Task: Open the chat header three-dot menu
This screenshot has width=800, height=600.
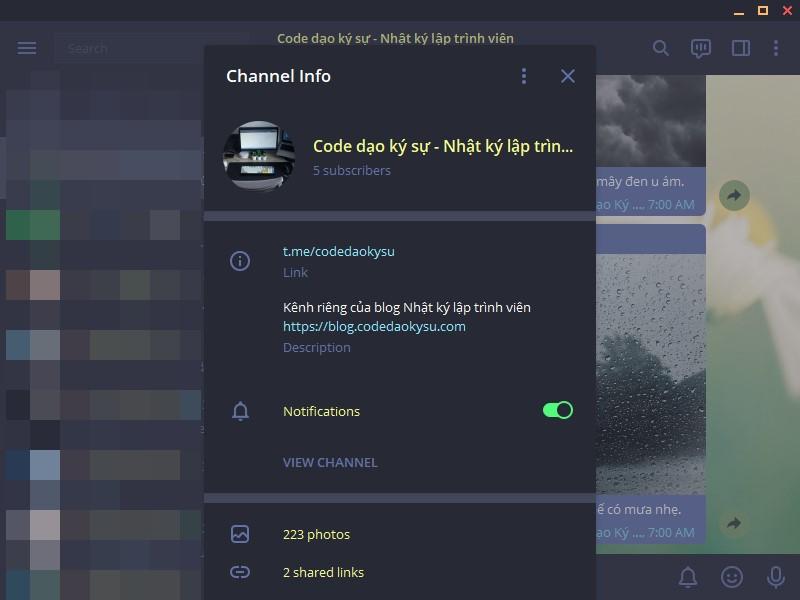Action: point(776,48)
